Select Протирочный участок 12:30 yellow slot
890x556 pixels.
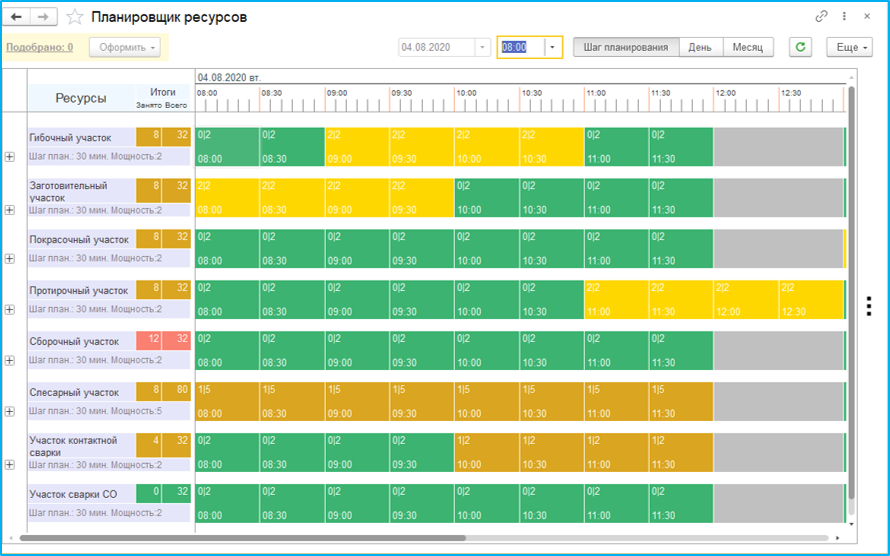(811, 300)
